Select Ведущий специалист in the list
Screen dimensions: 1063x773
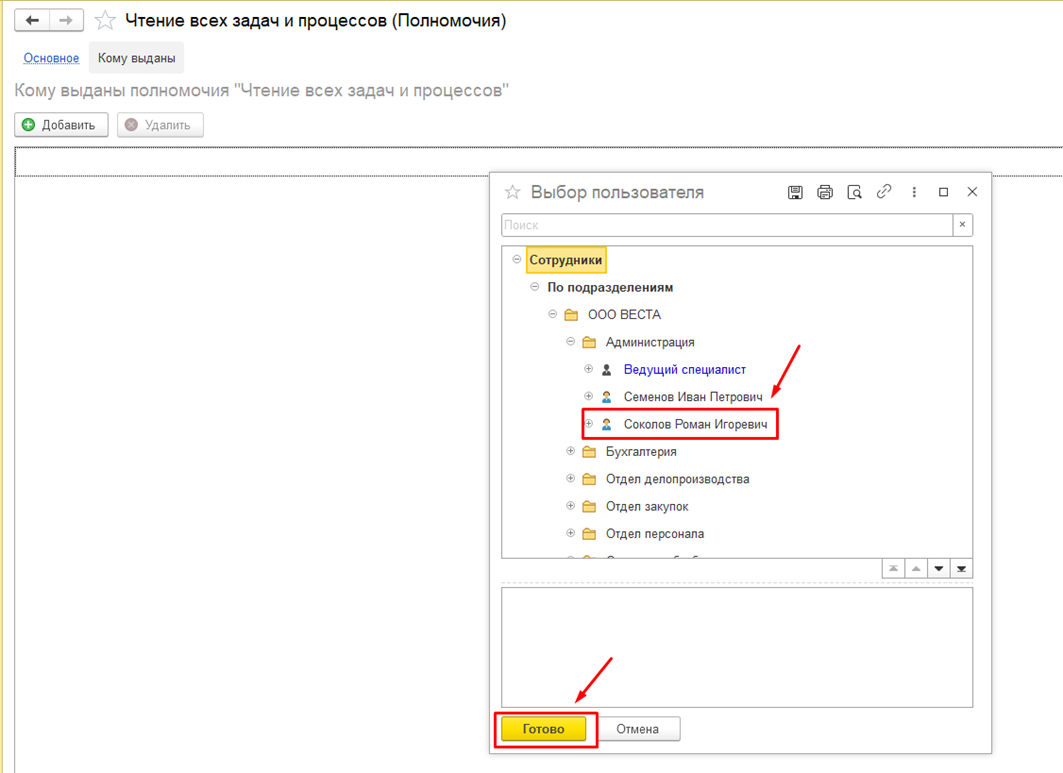(x=685, y=370)
